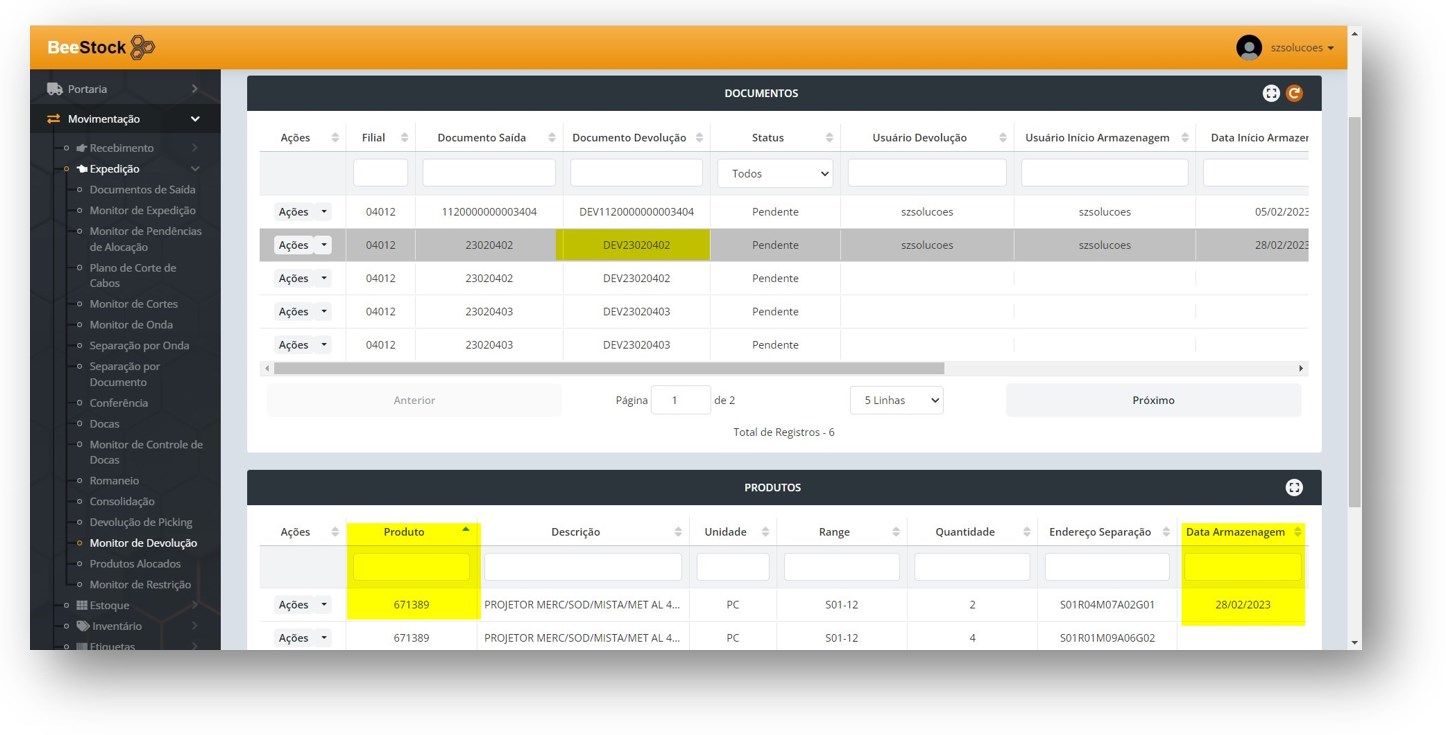Click the expand icon in Produtos header
This screenshot has height=735, width=1446.
1294,488
